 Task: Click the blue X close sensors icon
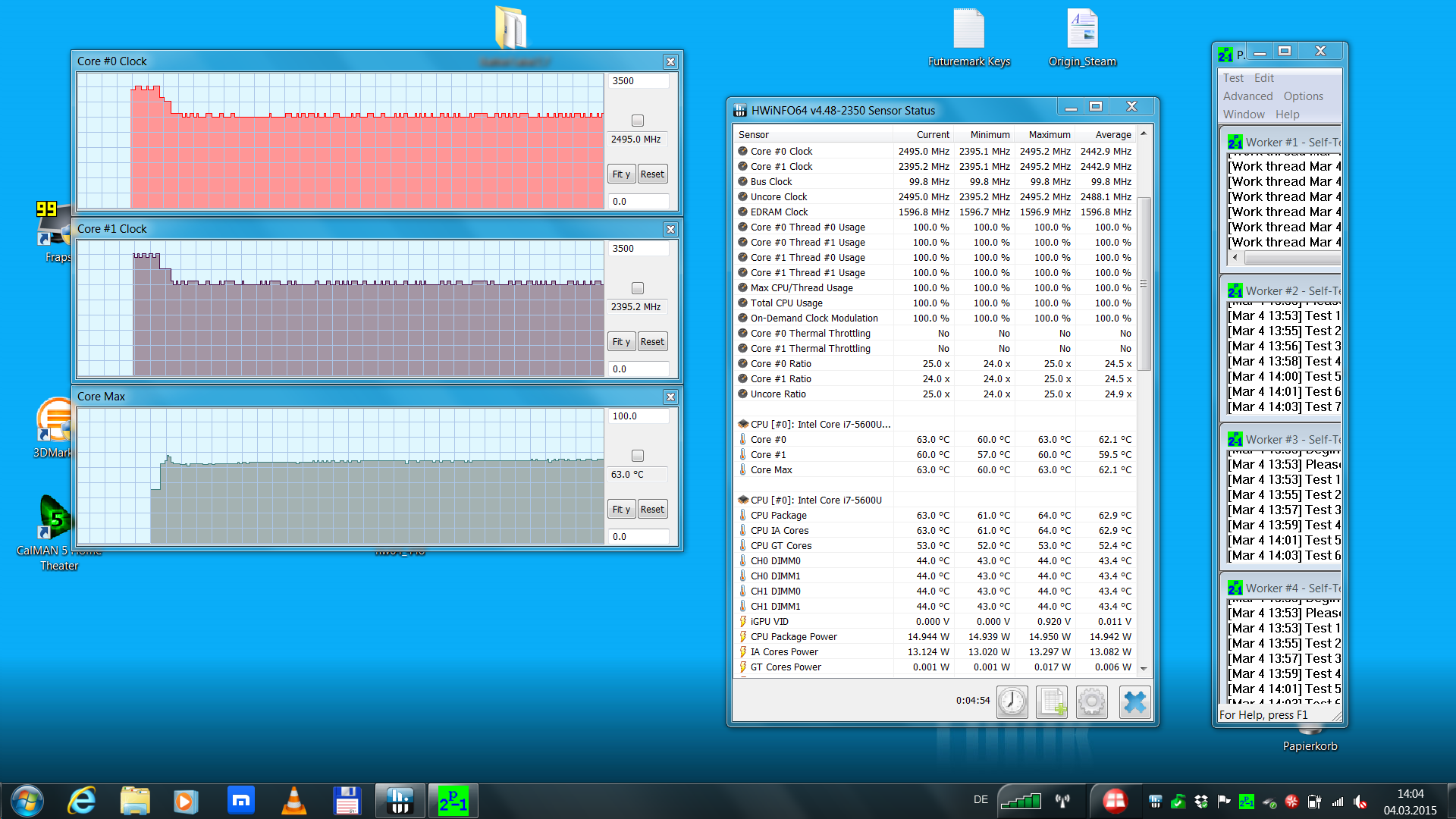pyautogui.click(x=1134, y=701)
